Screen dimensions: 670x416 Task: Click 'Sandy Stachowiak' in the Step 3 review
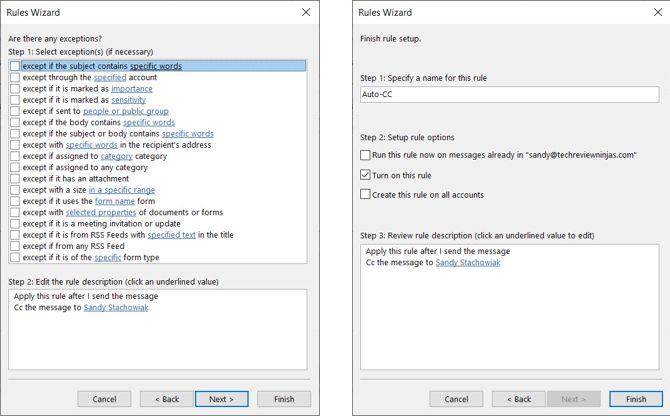tap(466, 263)
